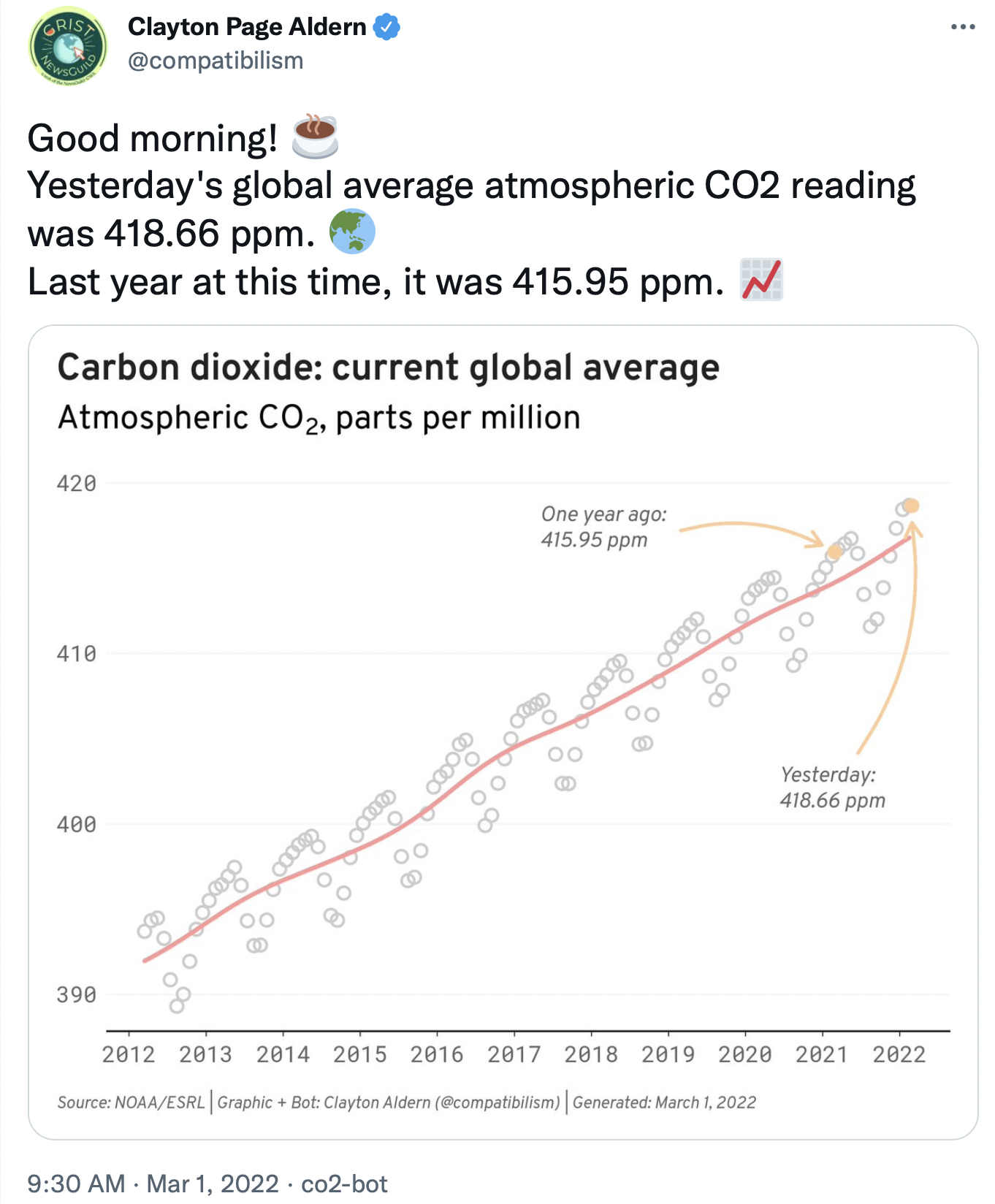Click the red upward chart emoji

761,280
